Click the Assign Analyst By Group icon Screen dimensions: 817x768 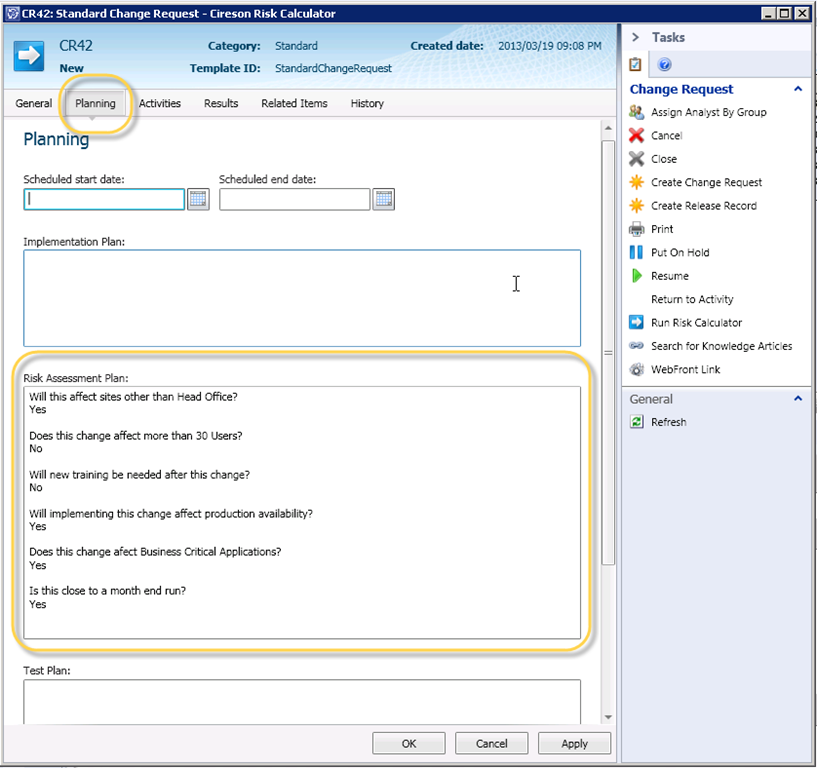(636, 112)
